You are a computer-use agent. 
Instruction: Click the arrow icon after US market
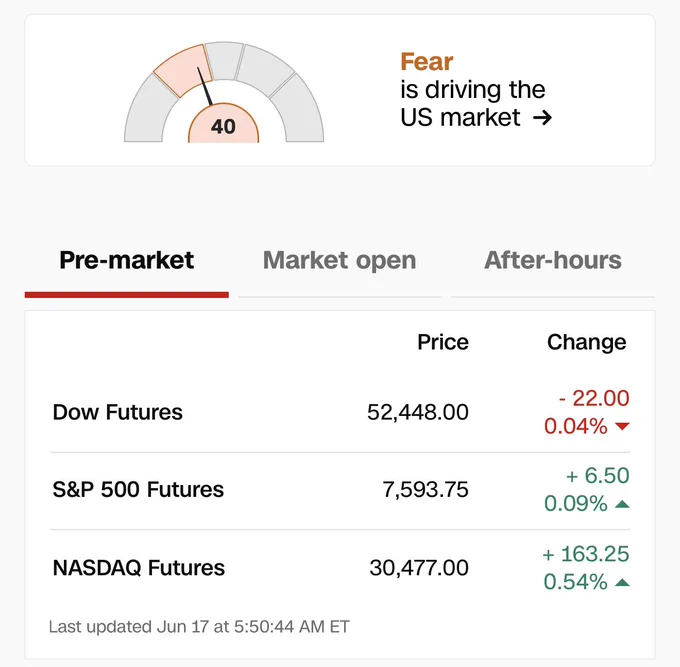point(542,118)
